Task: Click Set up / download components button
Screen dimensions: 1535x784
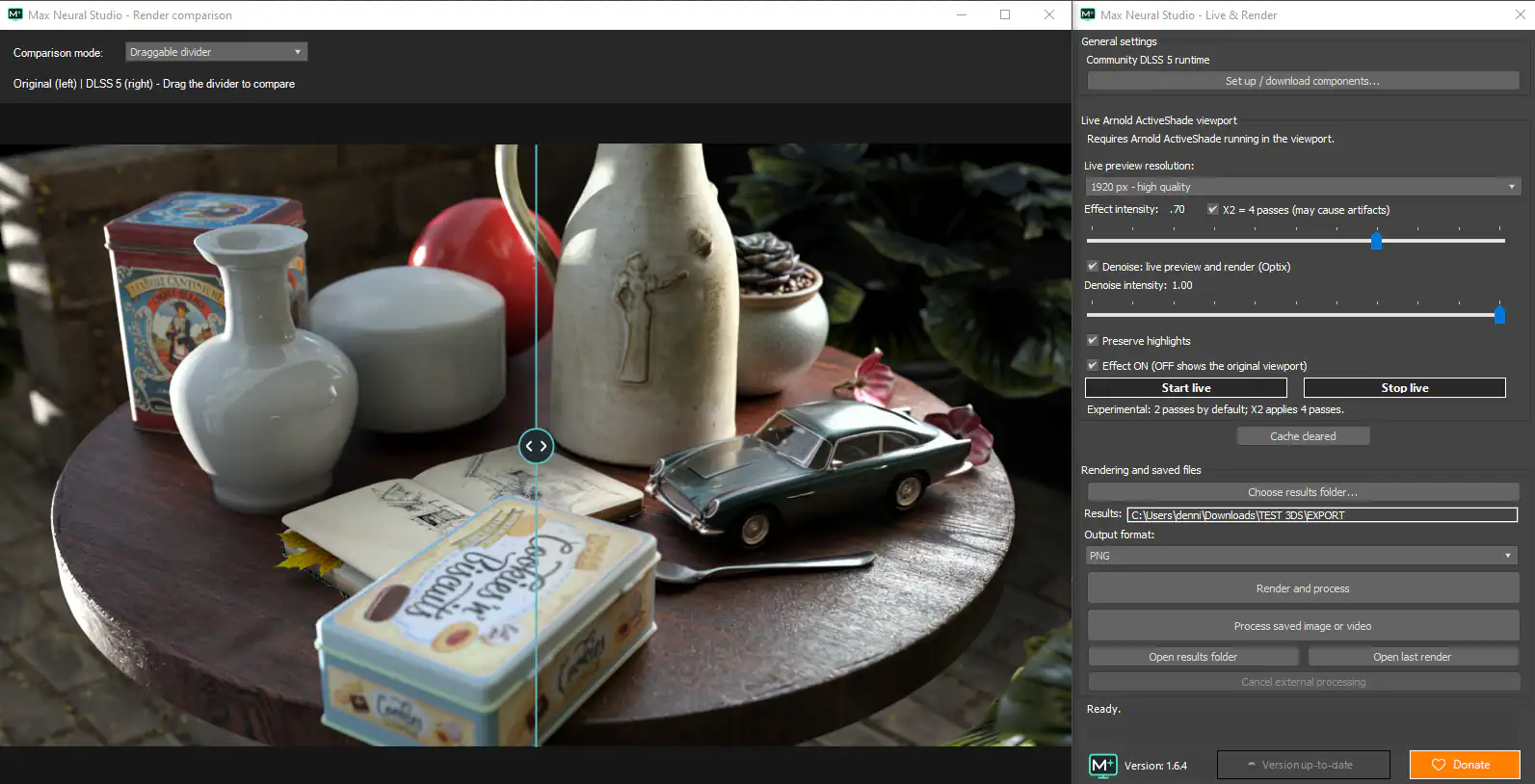Action: point(1303,81)
